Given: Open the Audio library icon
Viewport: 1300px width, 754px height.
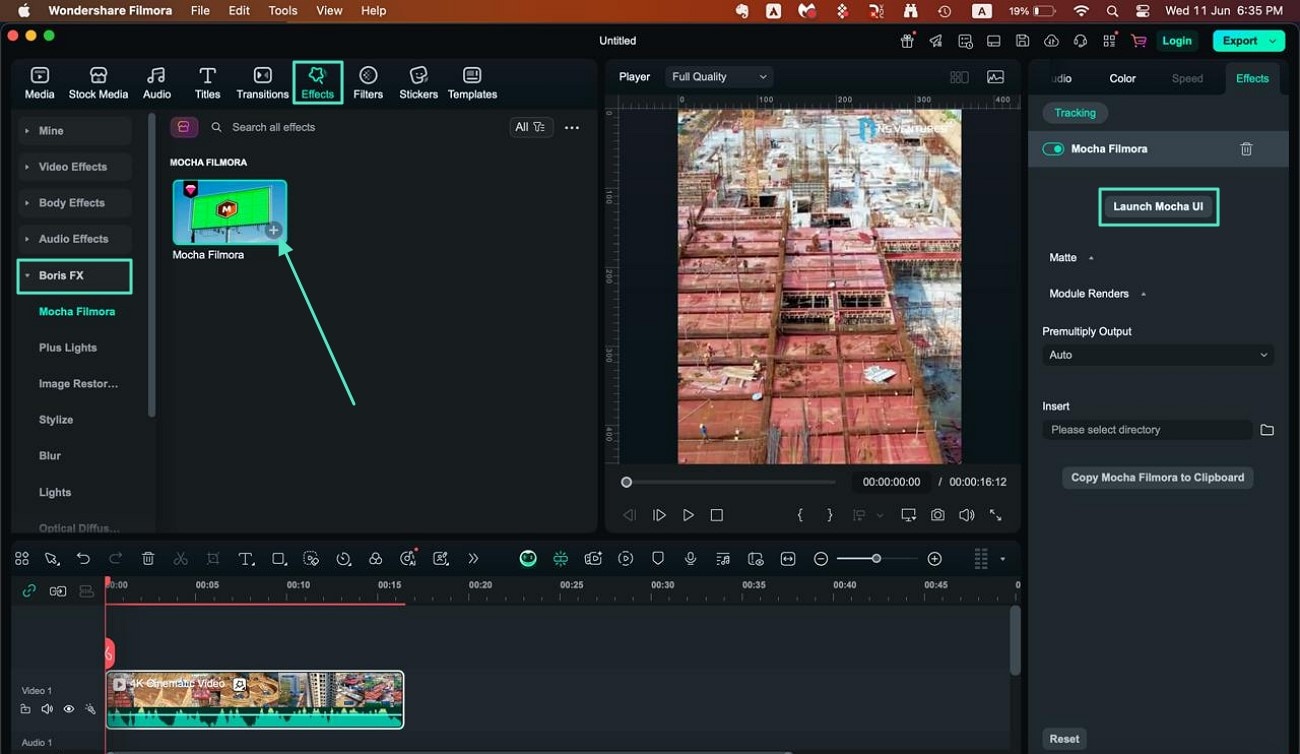Looking at the screenshot, I should click(156, 76).
